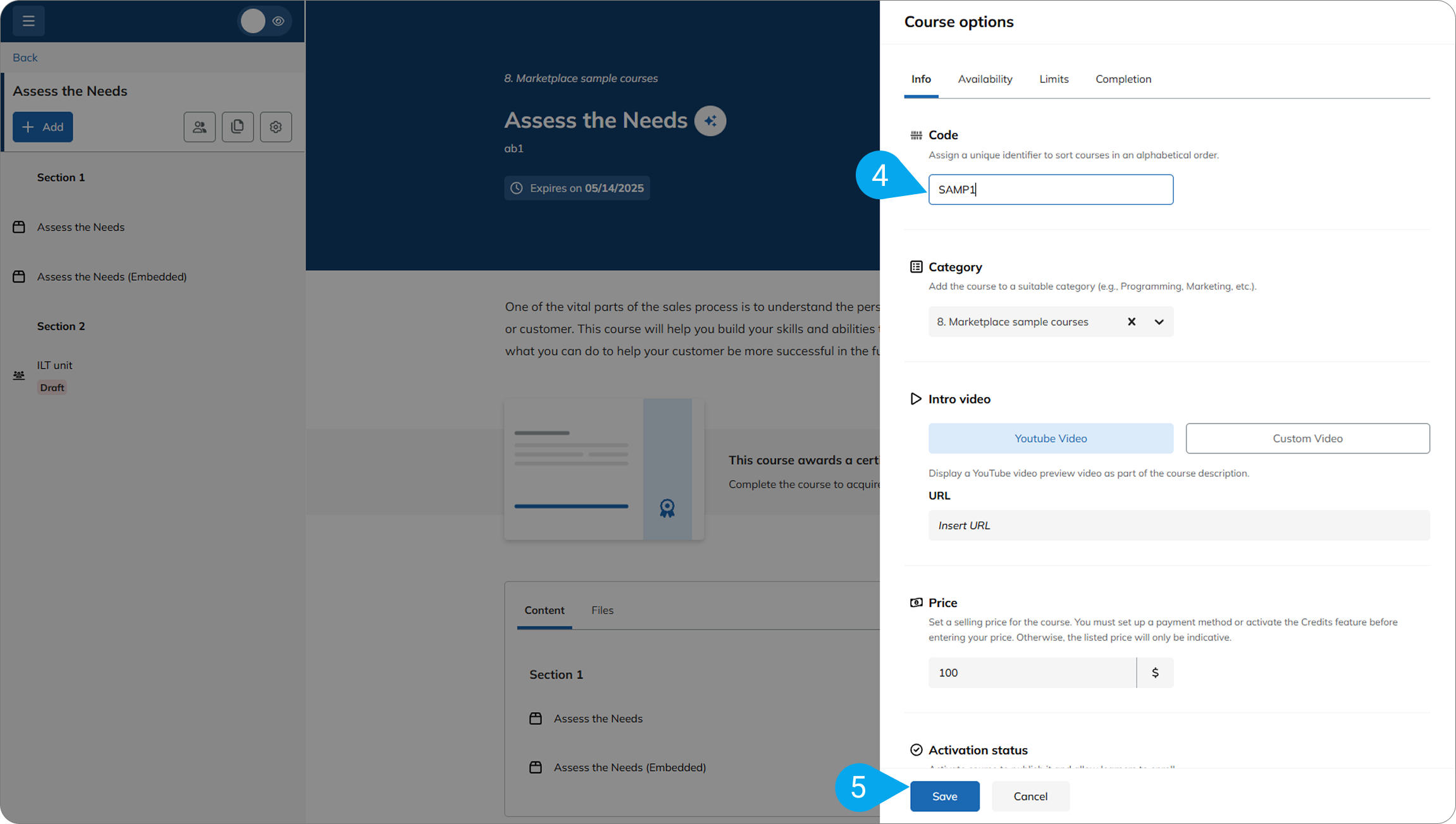Select Section 2 header in sidebar
The width and height of the screenshot is (1456, 824).
pos(61,326)
